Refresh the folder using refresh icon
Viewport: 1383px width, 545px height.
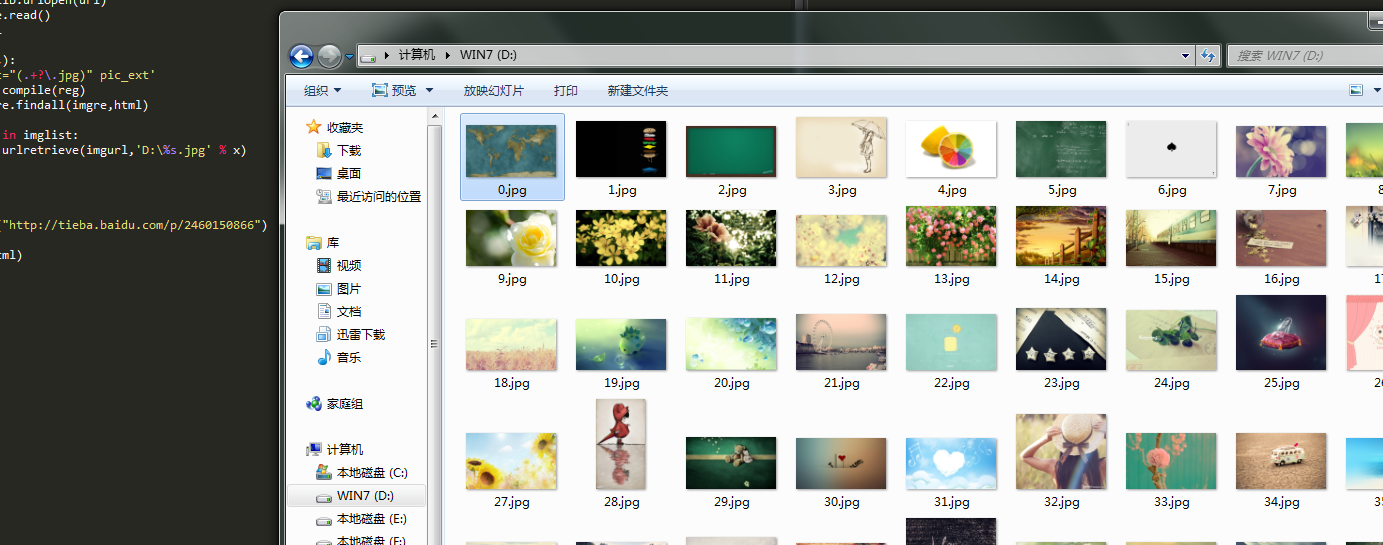point(1208,56)
